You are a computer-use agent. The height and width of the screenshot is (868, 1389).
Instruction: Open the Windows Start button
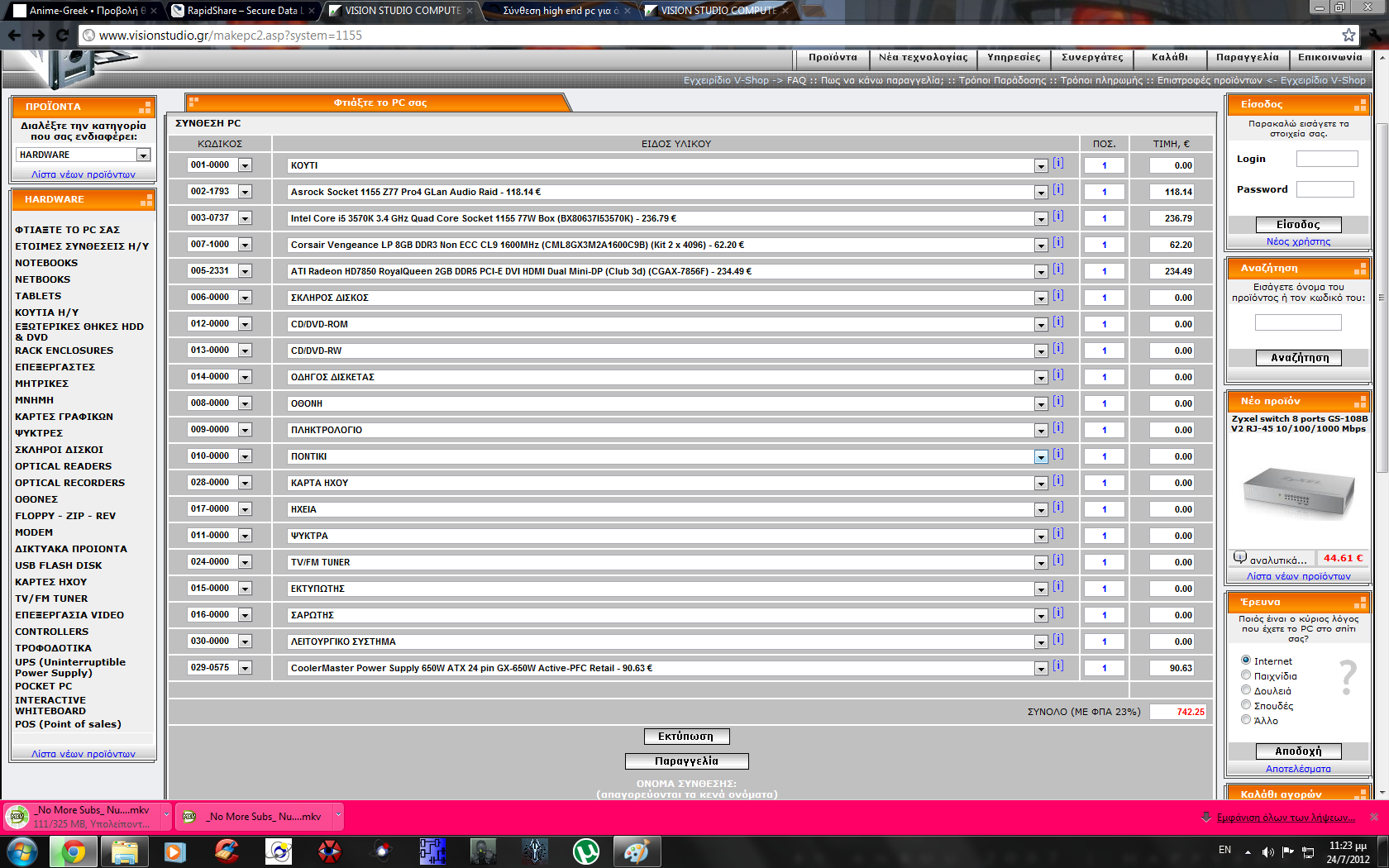tap(21, 851)
